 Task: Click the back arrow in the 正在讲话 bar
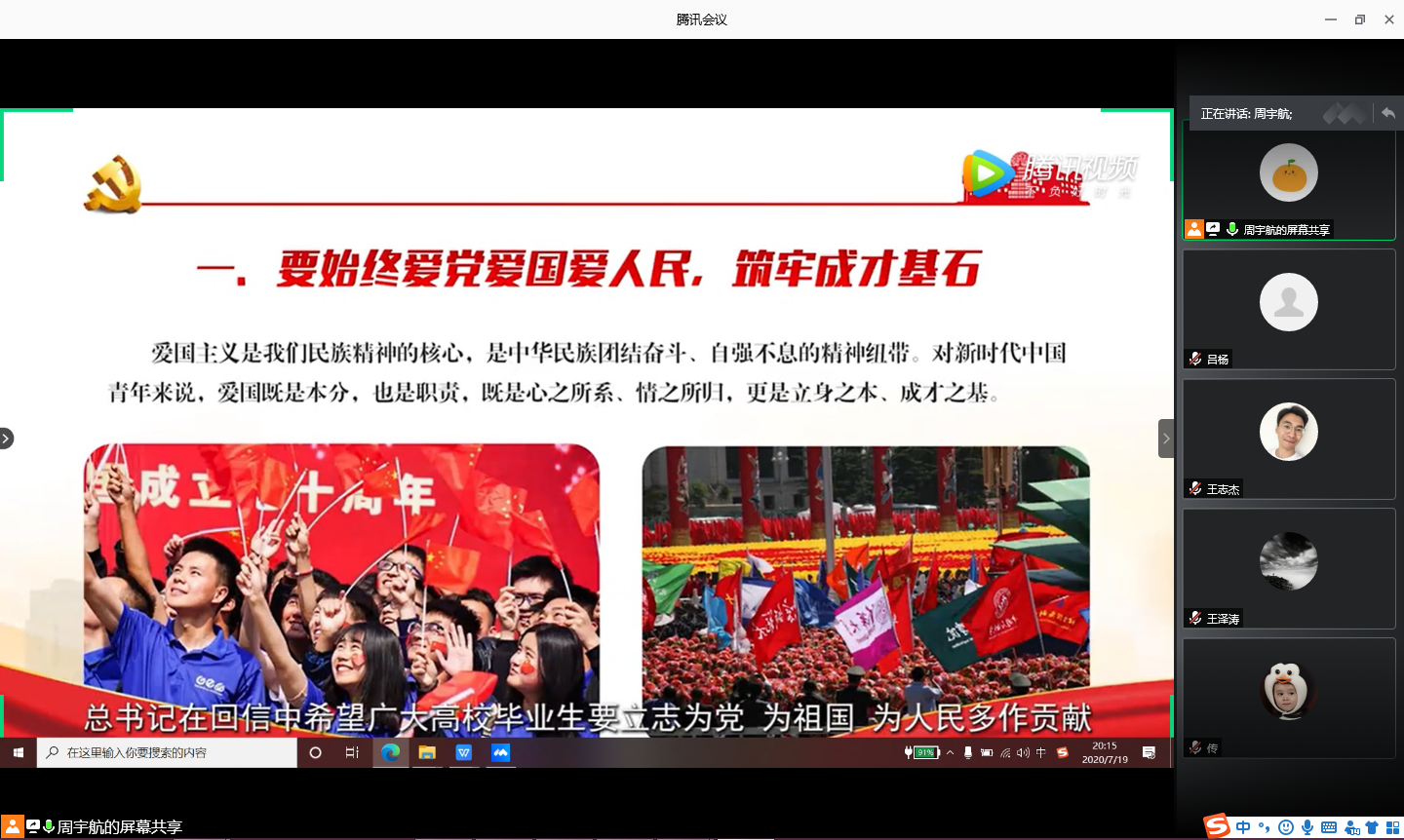[1387, 113]
